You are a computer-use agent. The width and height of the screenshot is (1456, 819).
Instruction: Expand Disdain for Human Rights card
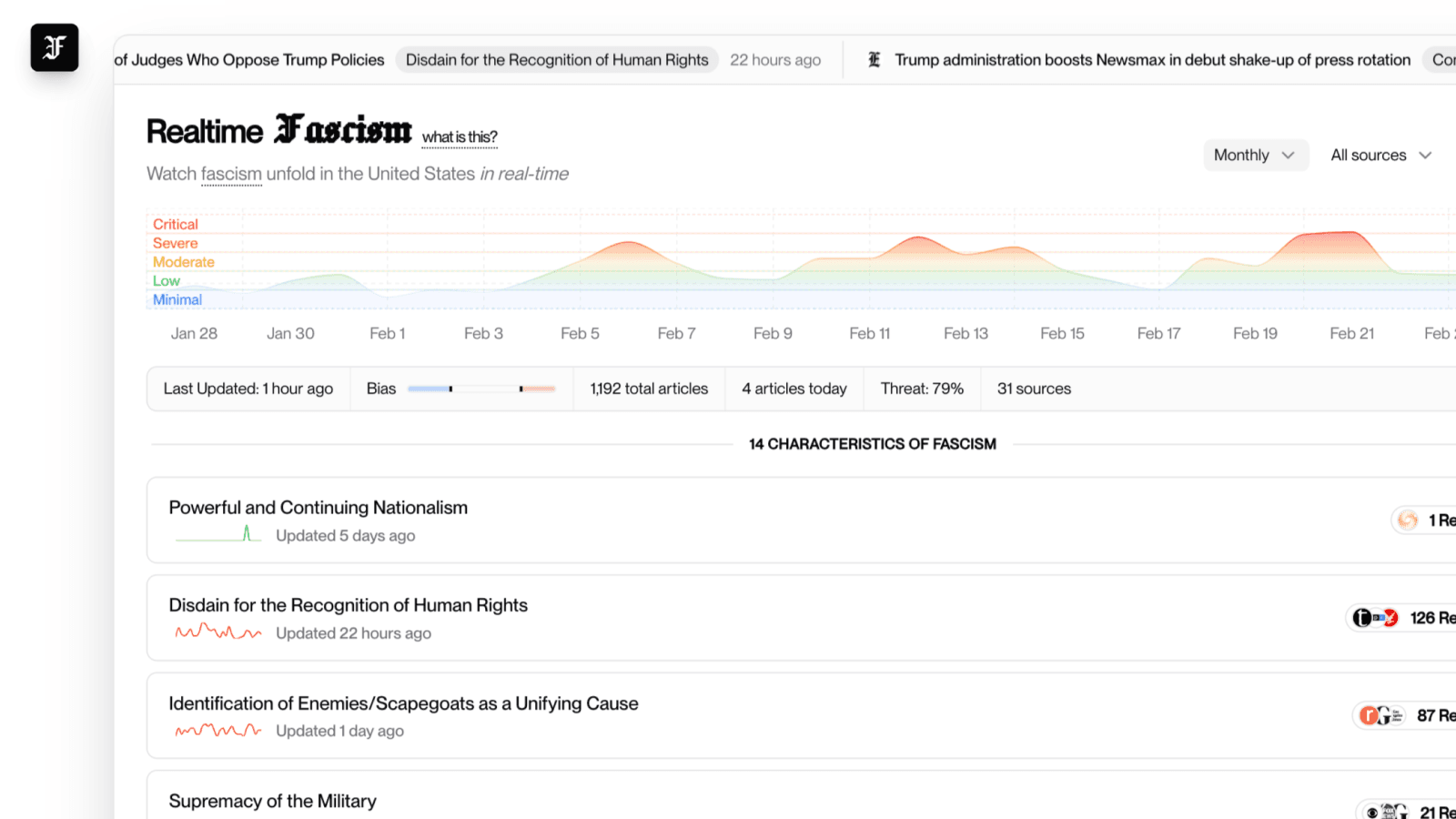coord(801,618)
